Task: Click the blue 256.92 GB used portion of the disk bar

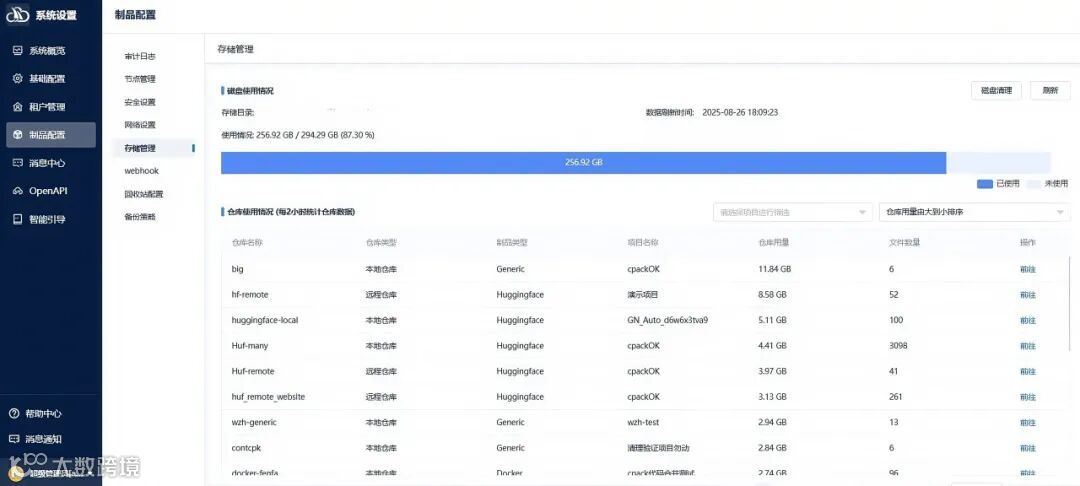Action: click(583, 162)
